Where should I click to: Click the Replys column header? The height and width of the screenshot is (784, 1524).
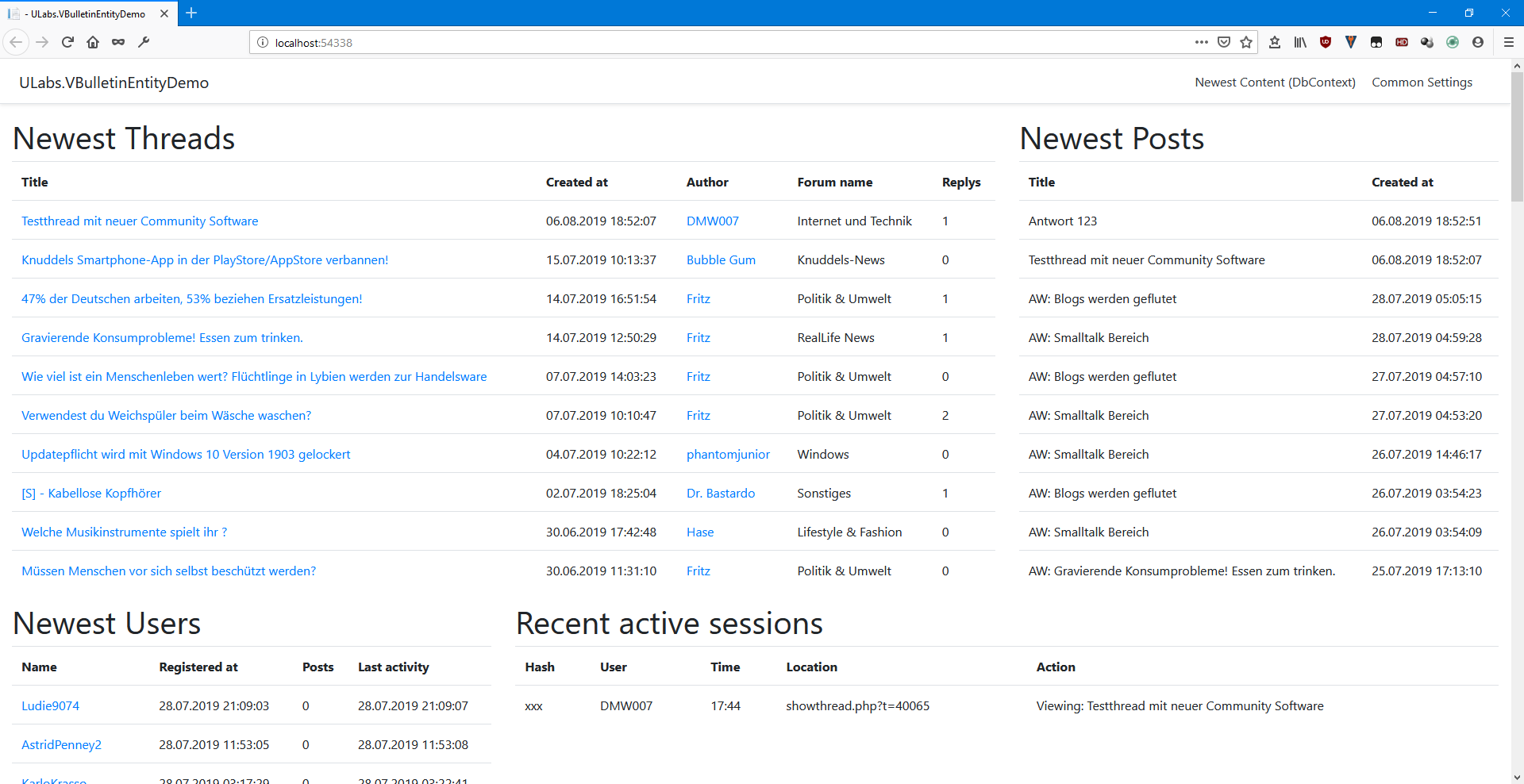(x=961, y=183)
